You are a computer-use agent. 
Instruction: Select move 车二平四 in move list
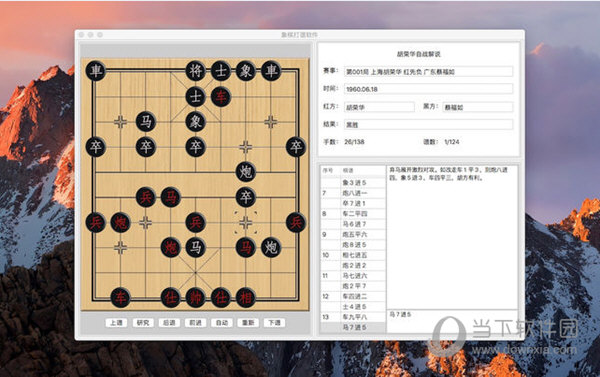click(353, 214)
